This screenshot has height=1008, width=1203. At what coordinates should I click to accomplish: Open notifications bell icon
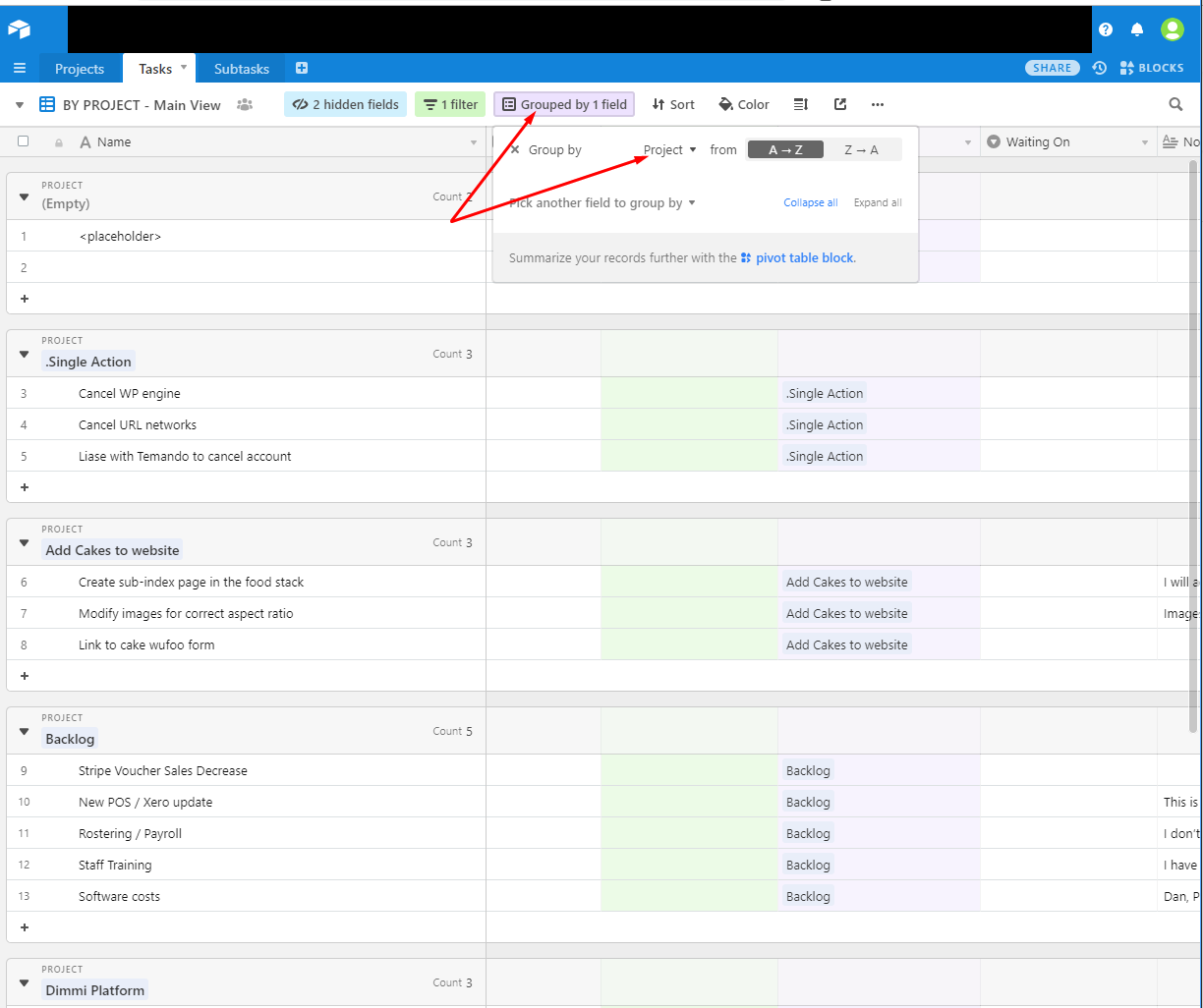[1137, 29]
